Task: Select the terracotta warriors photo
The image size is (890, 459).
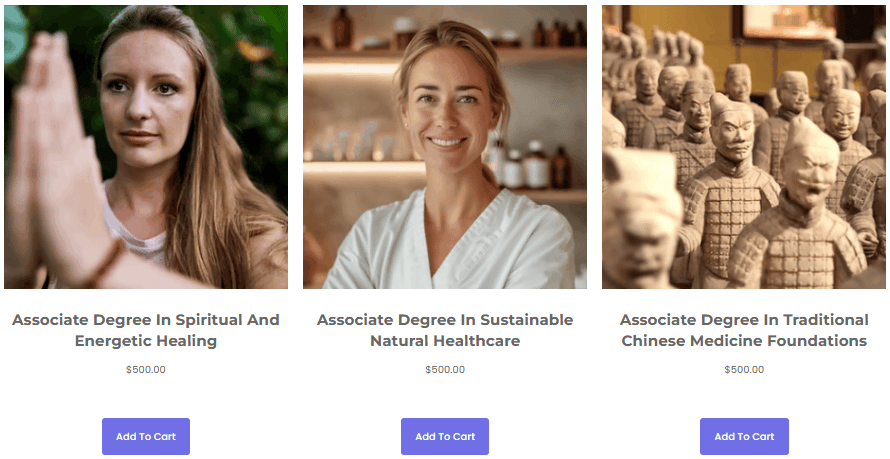Action: coord(744,147)
